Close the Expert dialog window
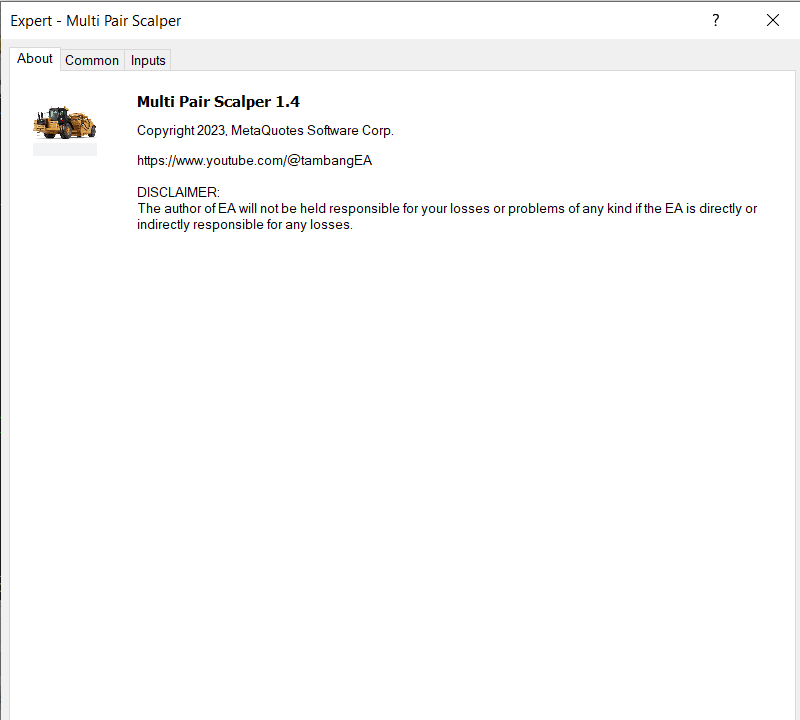Image resolution: width=800 pixels, height=720 pixels. [773, 20]
